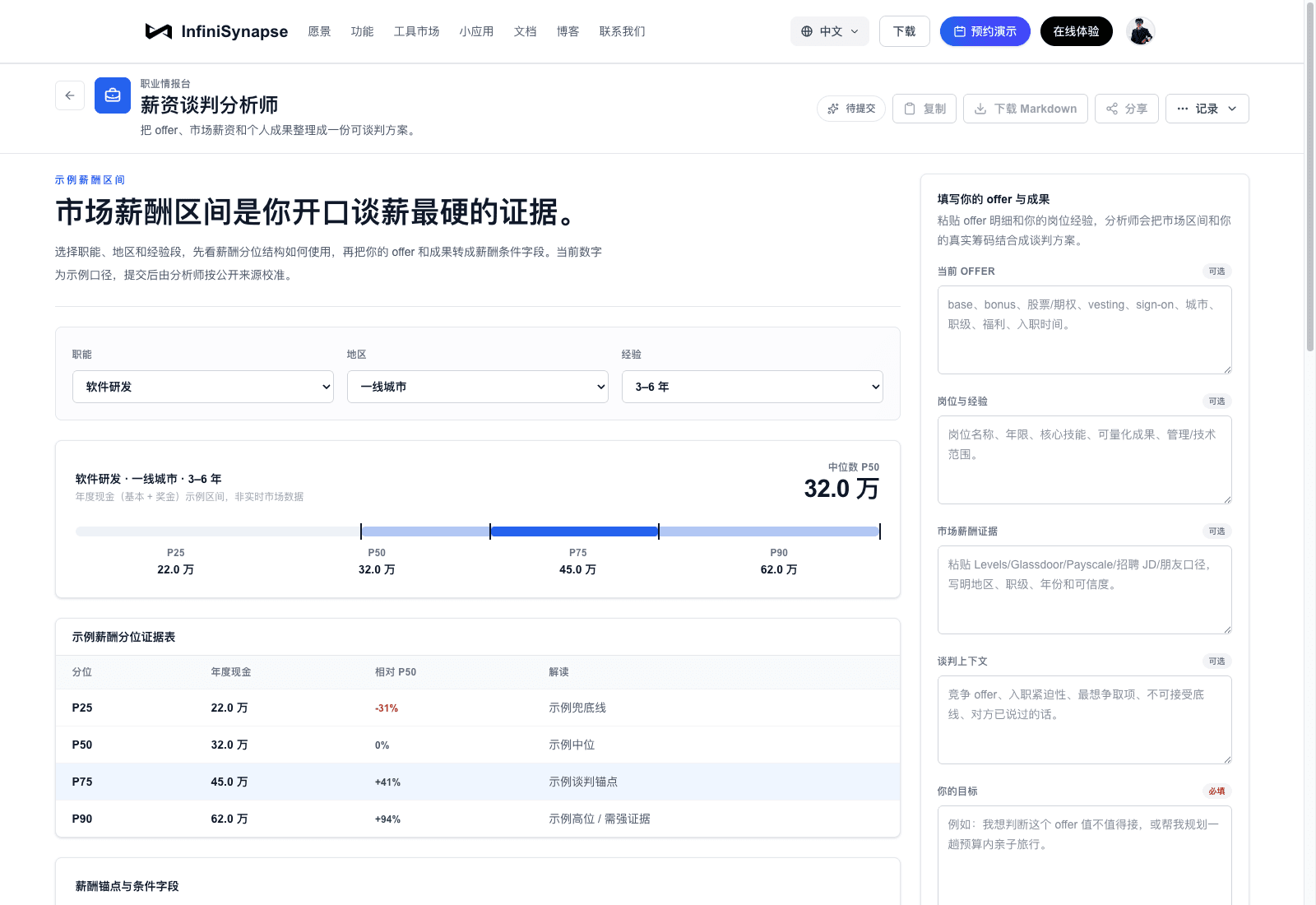
Task: Click the blue briefcase app icon
Action: pos(113,95)
